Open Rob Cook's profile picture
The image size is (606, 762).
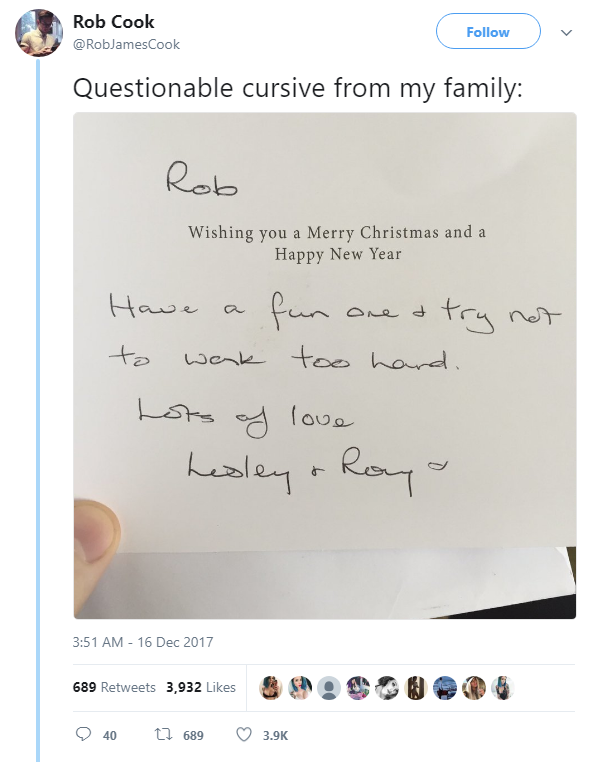[39, 33]
